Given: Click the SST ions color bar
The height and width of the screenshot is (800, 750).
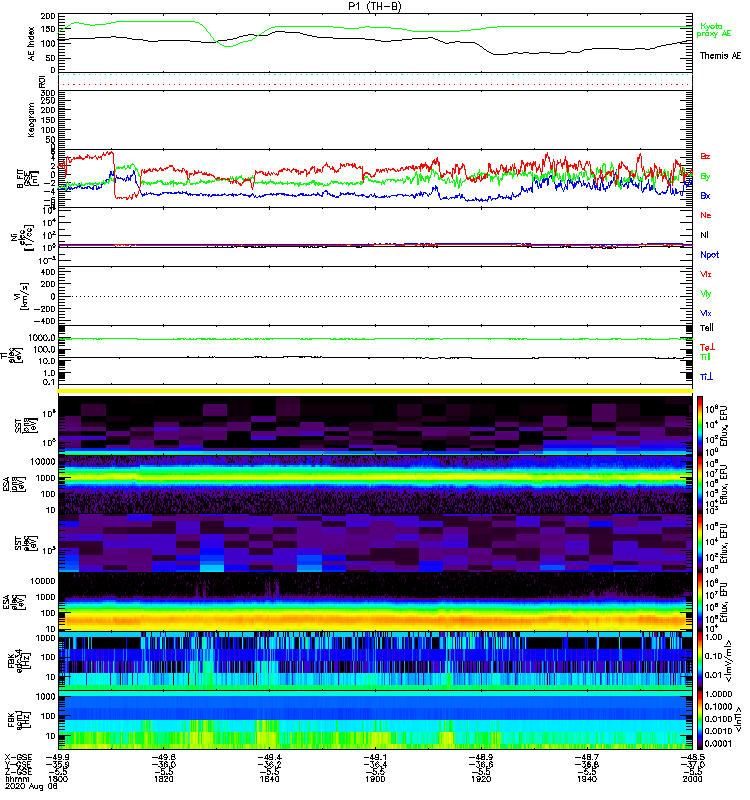Looking at the screenshot, I should click(699, 425).
